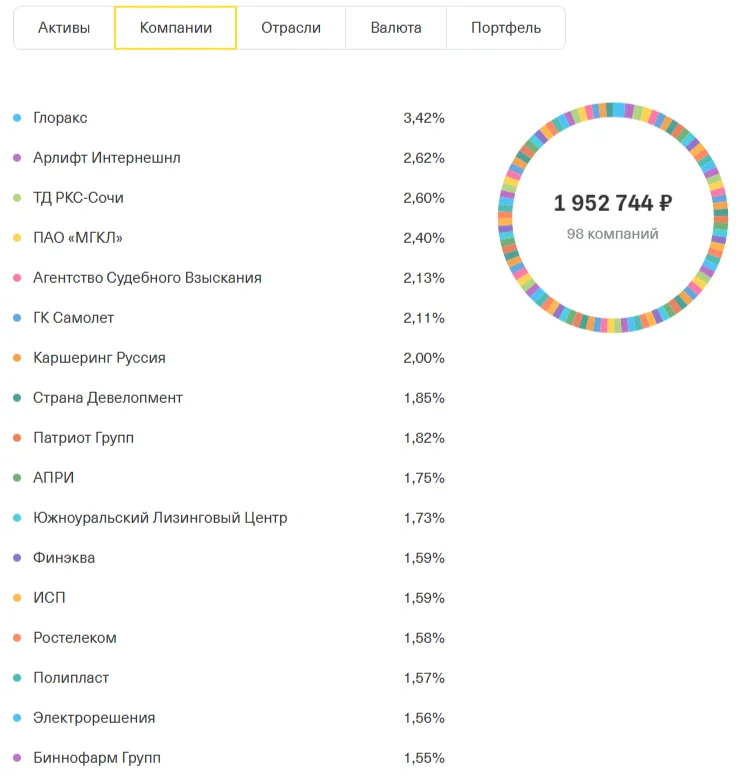Click the 2,11% share value

[424, 318]
